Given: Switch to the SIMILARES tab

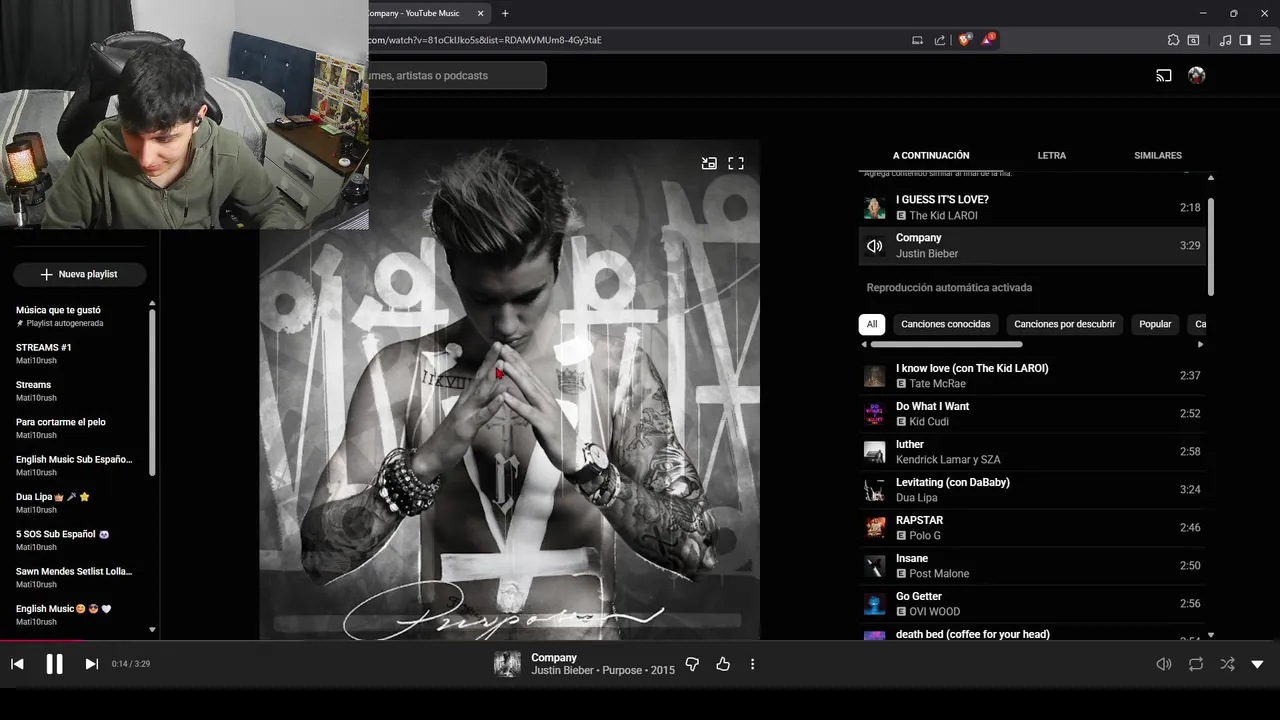Looking at the screenshot, I should click(x=1158, y=156).
